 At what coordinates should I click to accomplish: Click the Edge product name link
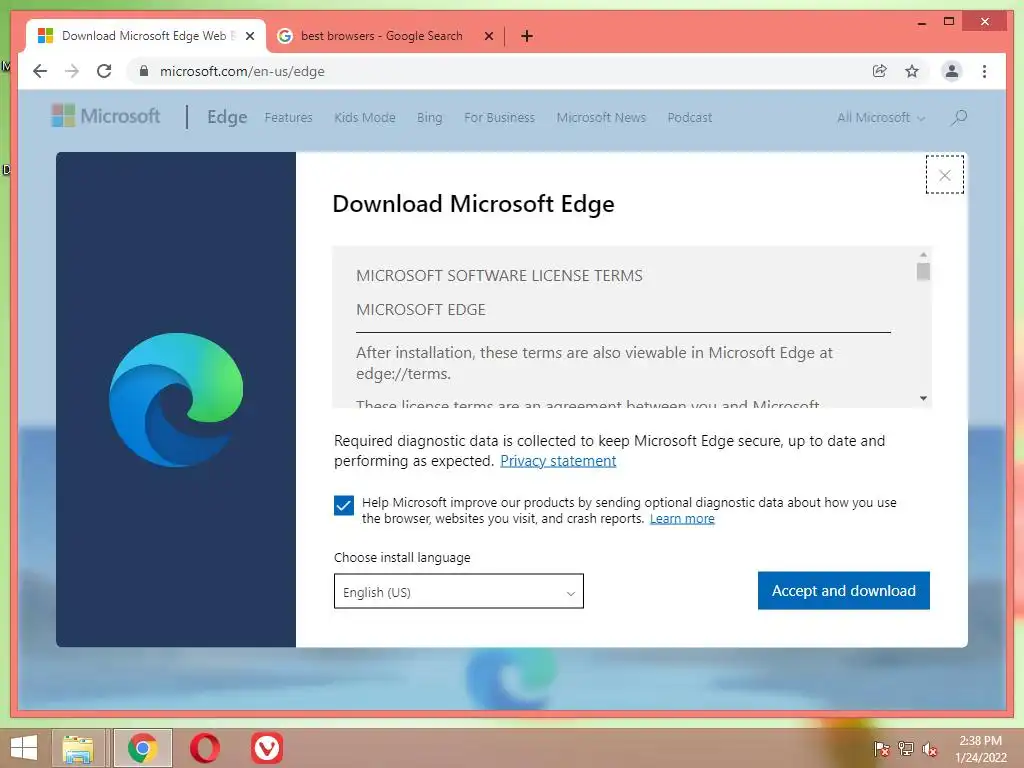(227, 117)
